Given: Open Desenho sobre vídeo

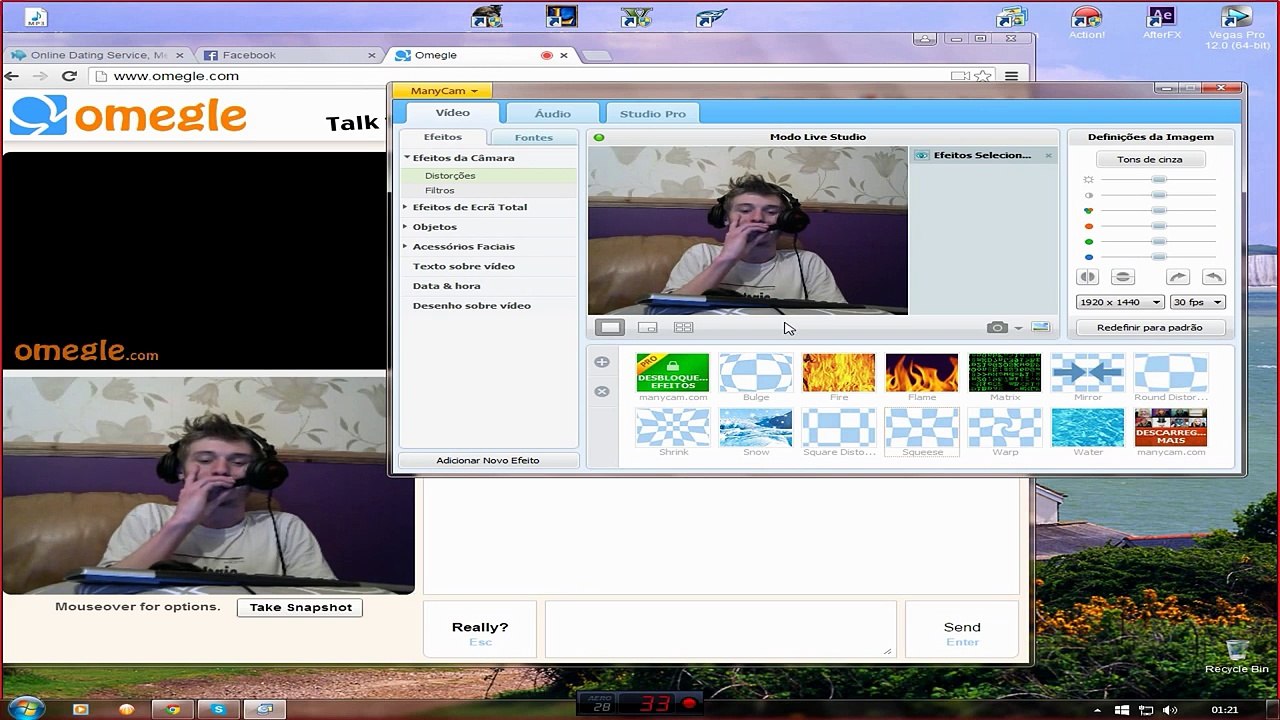Looking at the screenshot, I should point(472,306).
